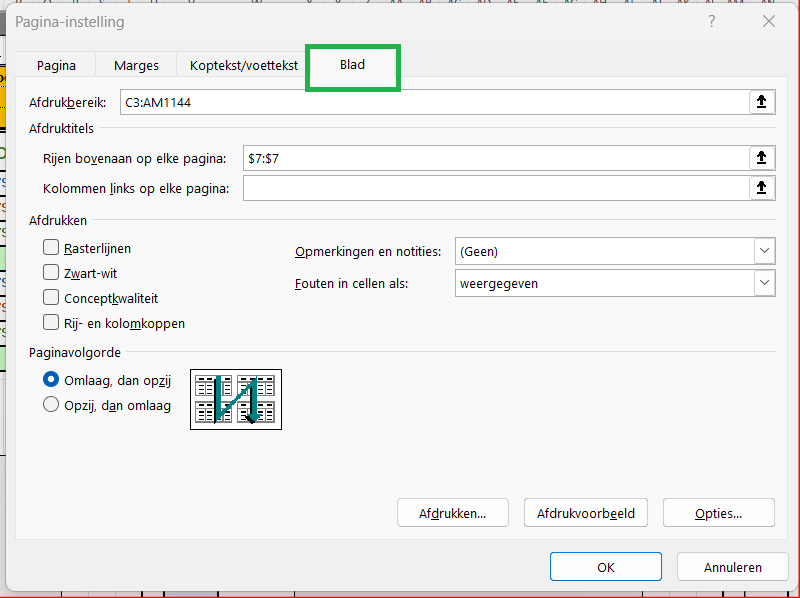Collapse dialog using Afdrukbereik range selector arrow

tap(762, 102)
